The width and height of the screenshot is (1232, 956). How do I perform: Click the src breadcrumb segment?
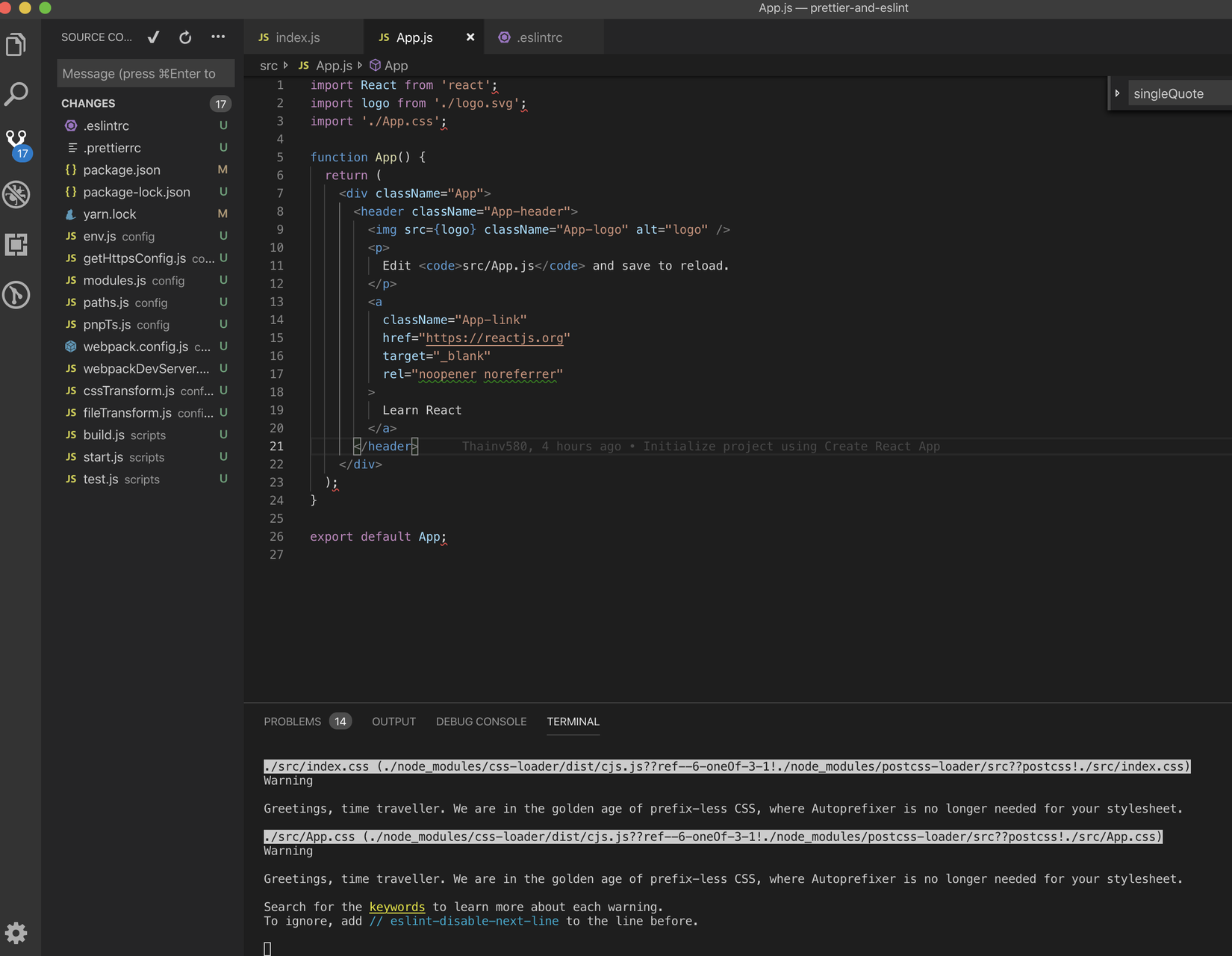click(x=268, y=66)
